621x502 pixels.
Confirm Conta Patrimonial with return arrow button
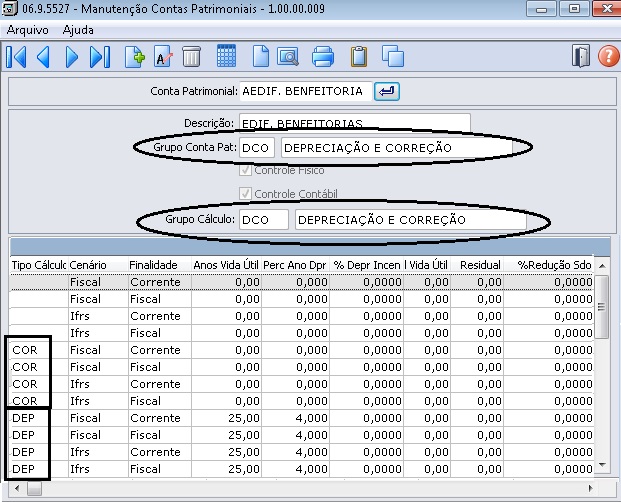[387, 91]
